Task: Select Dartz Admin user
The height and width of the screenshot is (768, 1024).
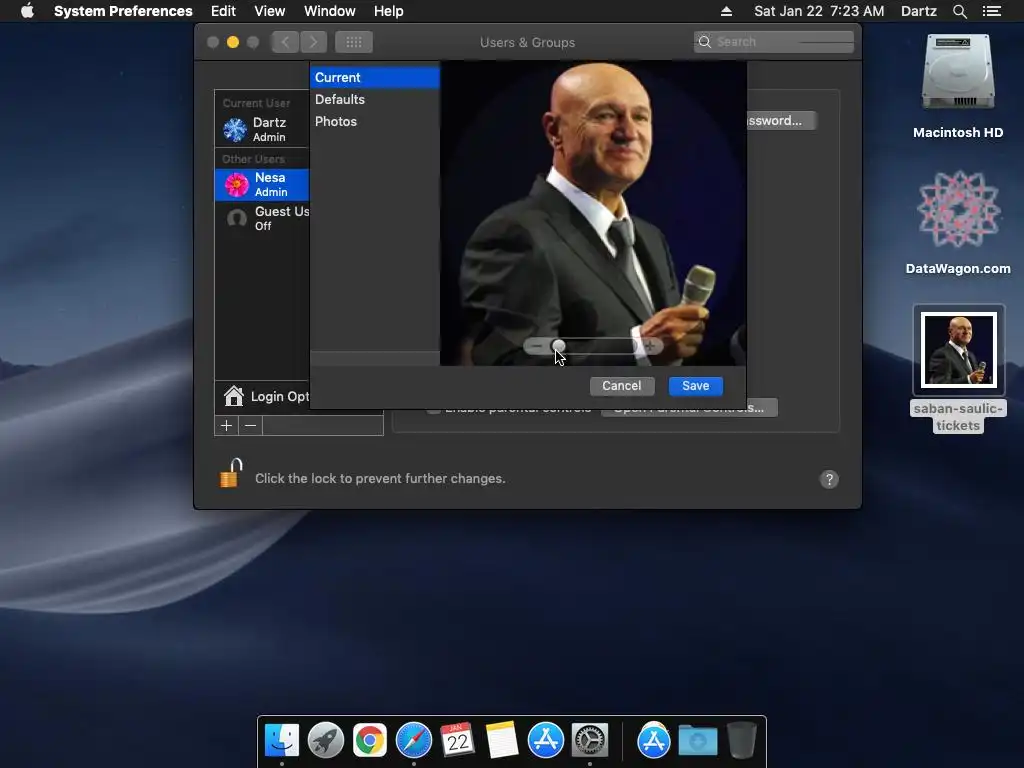Action: 262,129
